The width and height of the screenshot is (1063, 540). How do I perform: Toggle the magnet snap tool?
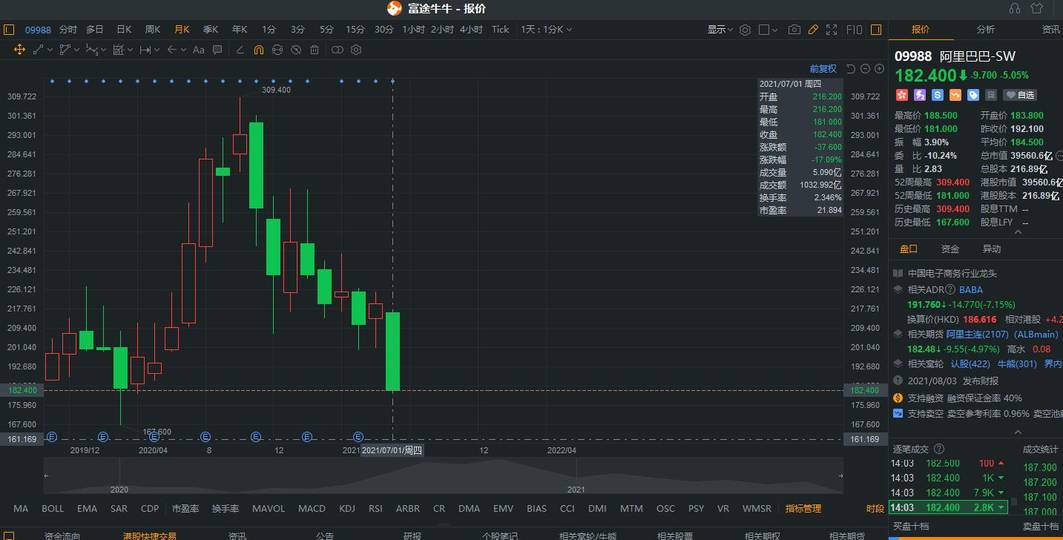point(259,49)
